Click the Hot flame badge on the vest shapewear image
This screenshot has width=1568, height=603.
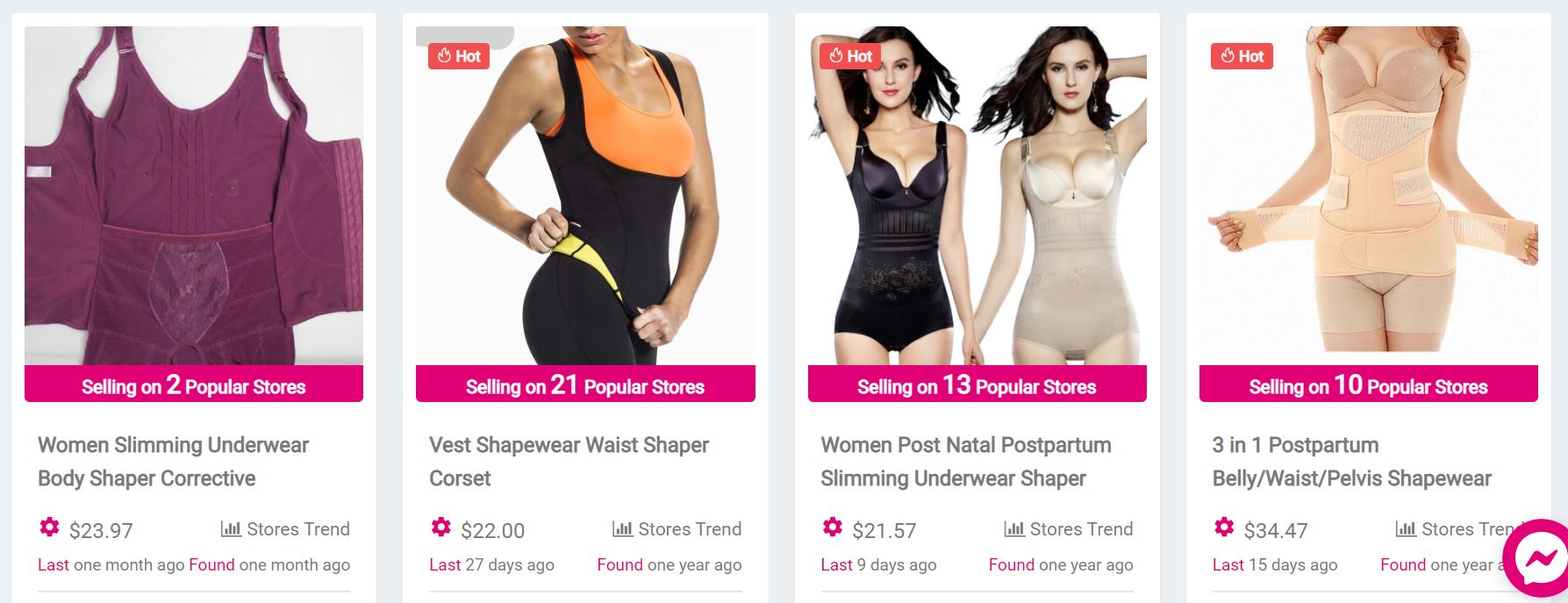click(459, 56)
